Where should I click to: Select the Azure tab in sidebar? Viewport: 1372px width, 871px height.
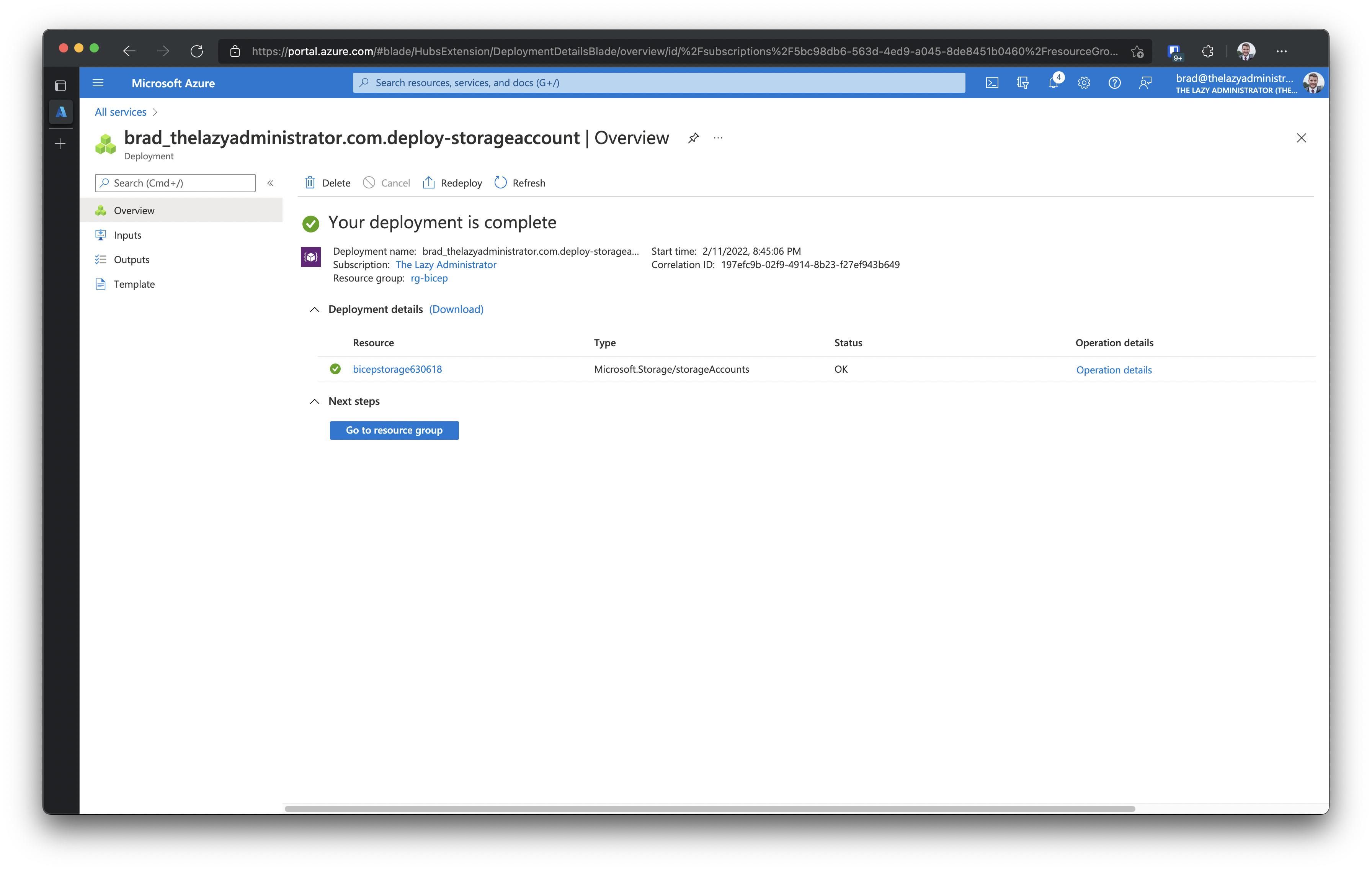[x=61, y=112]
